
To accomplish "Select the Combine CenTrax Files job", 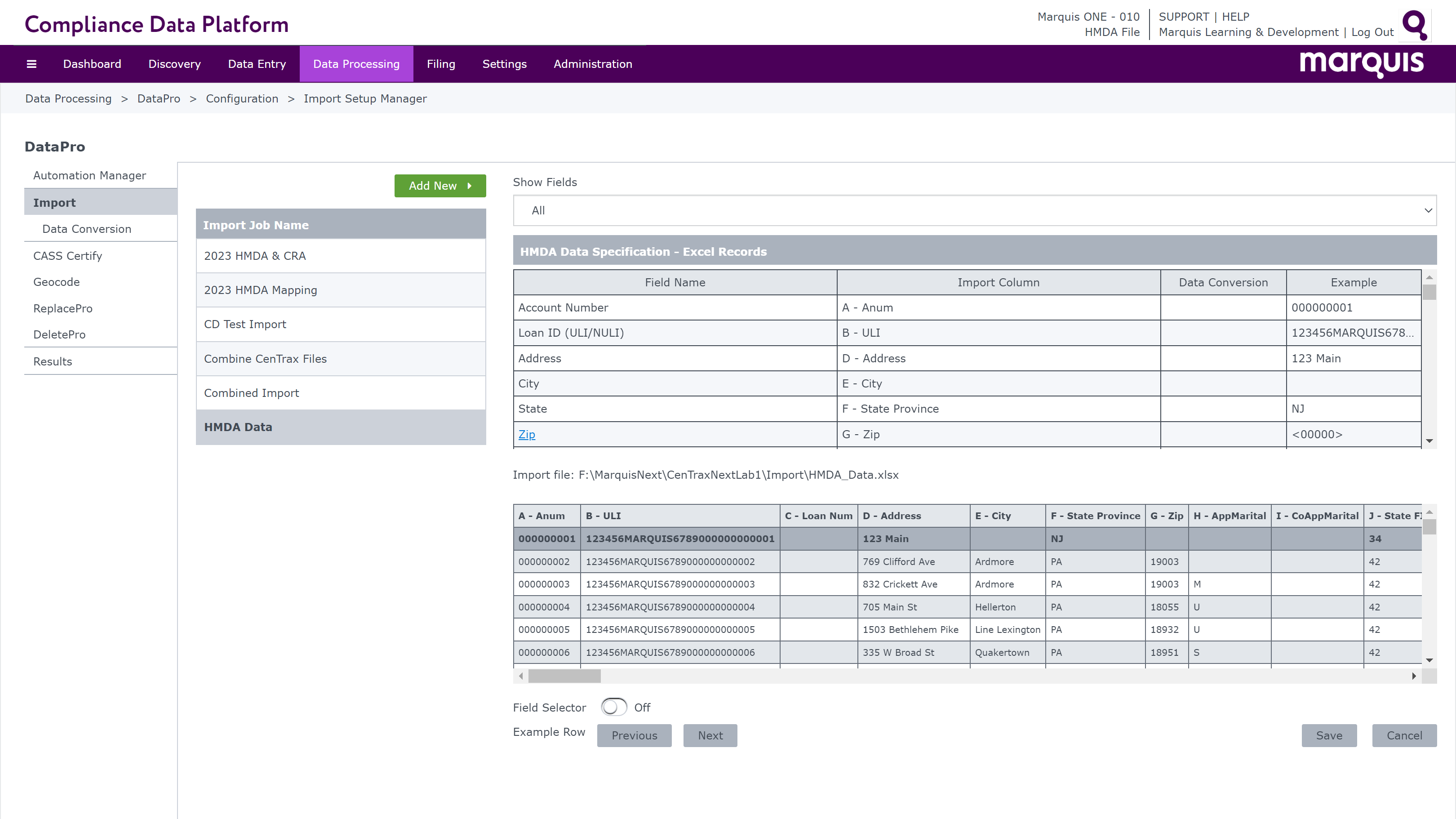I will coord(341,358).
